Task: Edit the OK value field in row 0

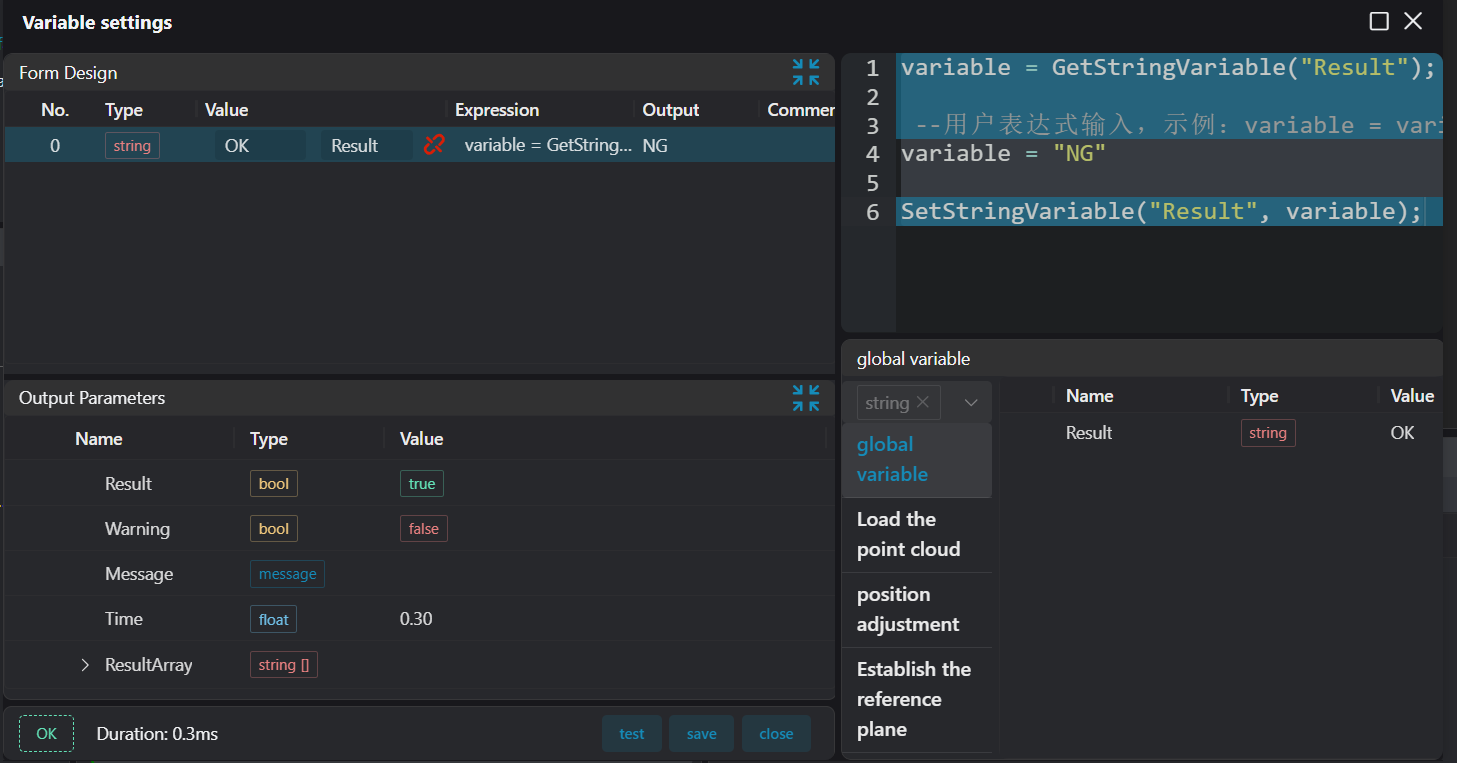Action: (260, 145)
